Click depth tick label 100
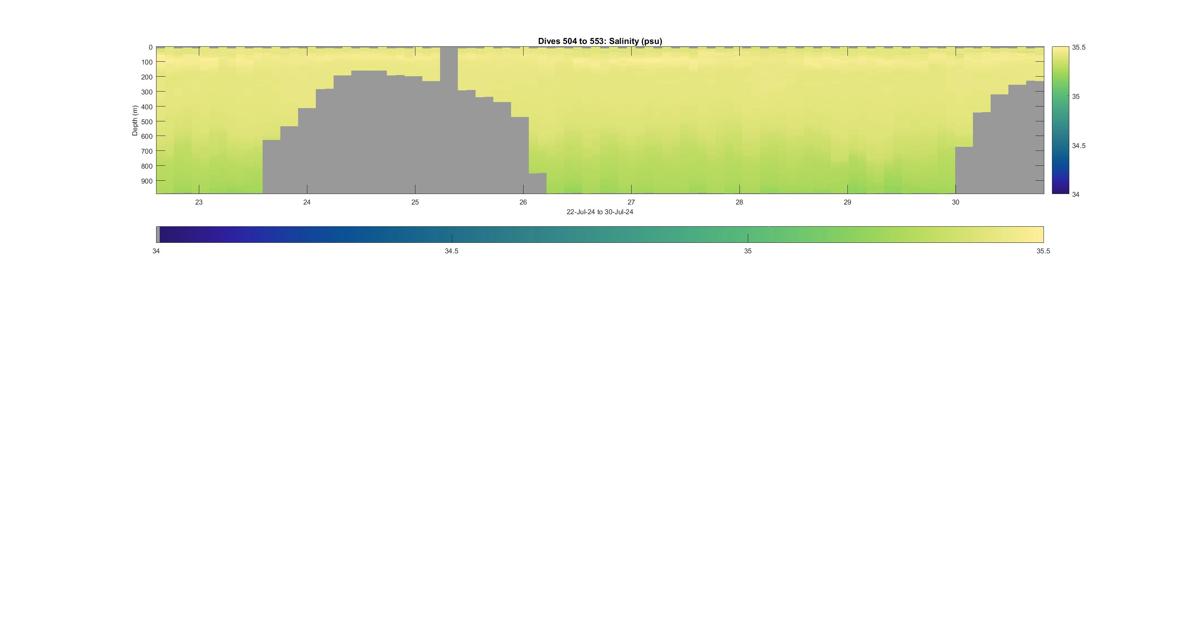 146,62
